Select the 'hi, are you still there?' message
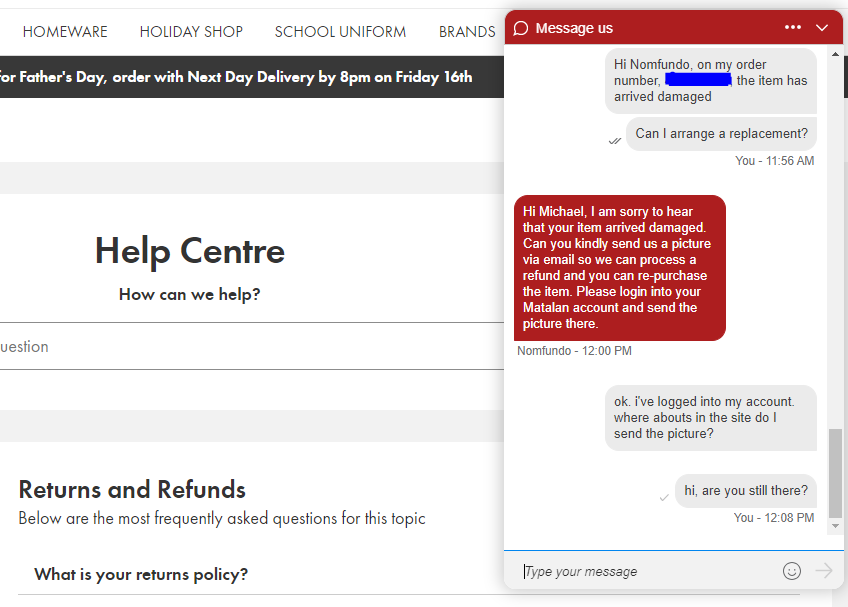The height and width of the screenshot is (607, 848). coord(746,491)
